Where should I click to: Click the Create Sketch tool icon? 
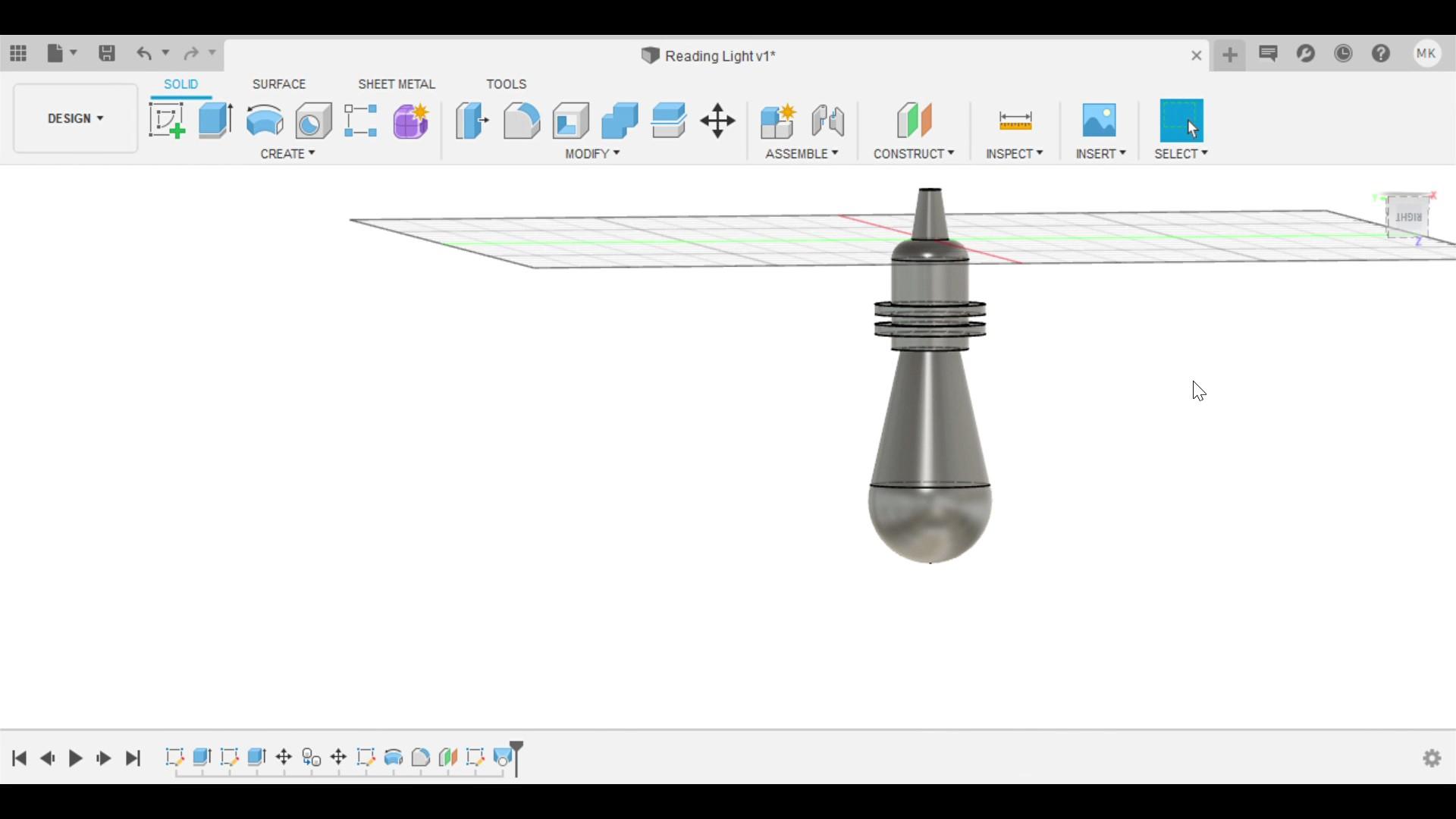pos(167,121)
